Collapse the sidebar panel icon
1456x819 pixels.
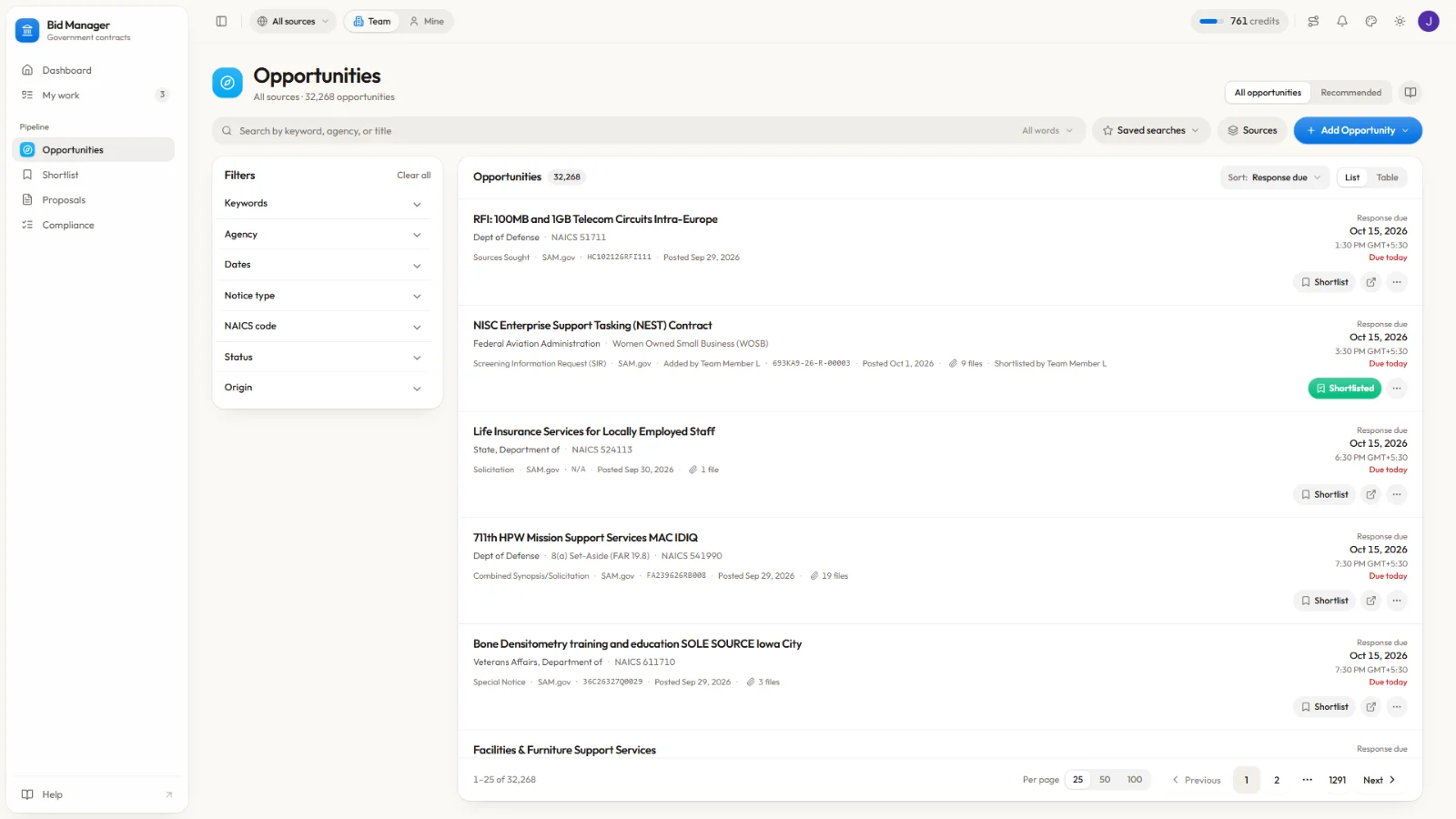pos(221,21)
